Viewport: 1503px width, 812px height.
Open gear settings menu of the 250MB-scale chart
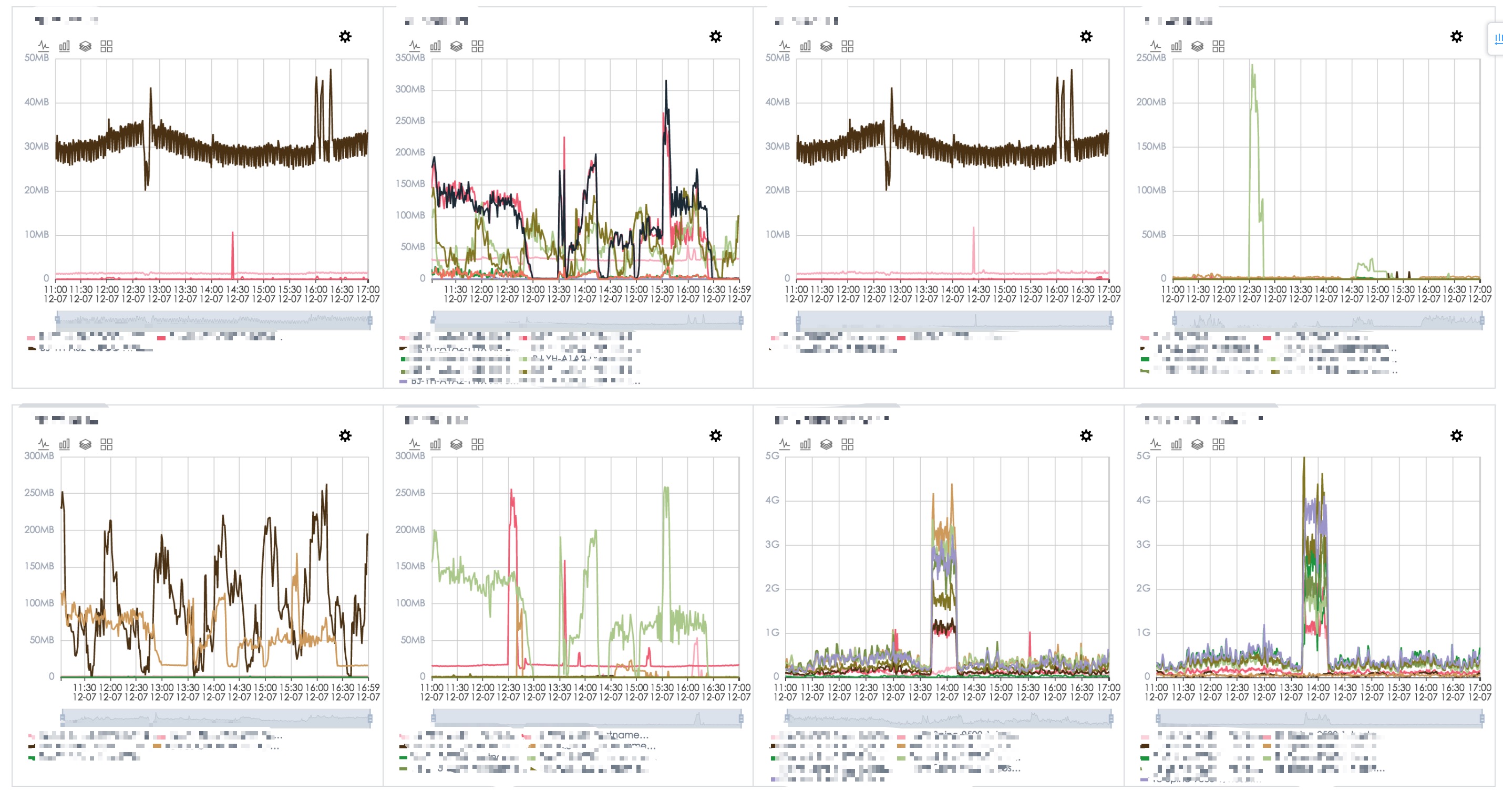point(1456,36)
